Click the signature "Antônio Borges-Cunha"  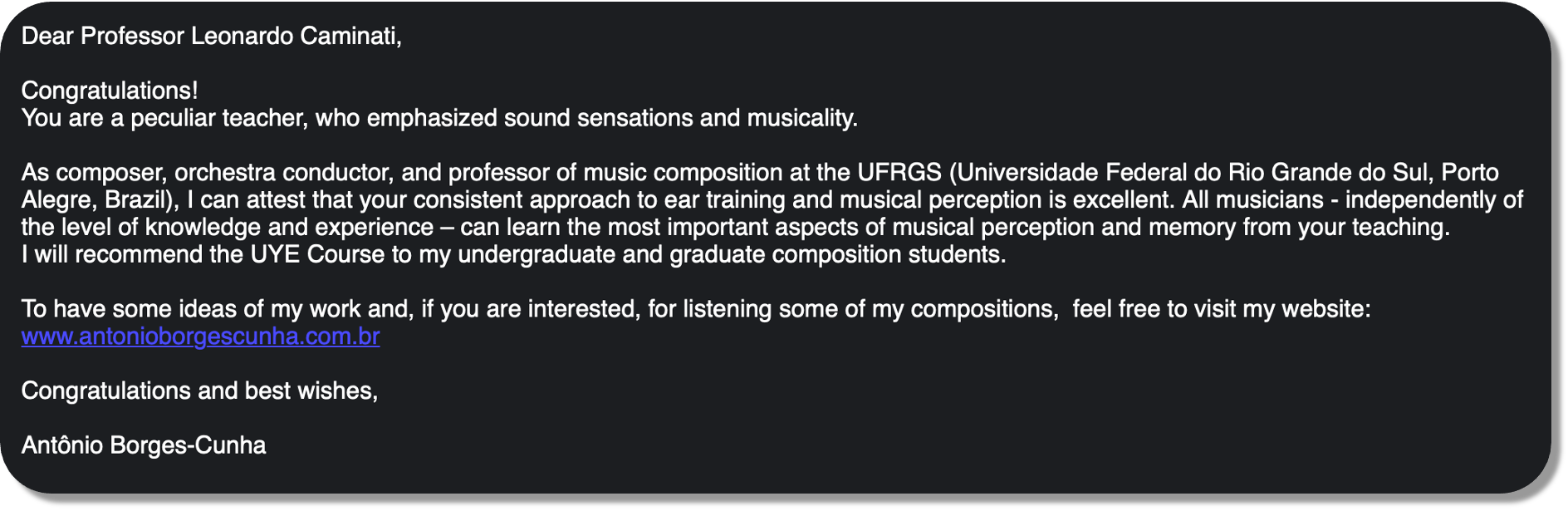tap(144, 446)
